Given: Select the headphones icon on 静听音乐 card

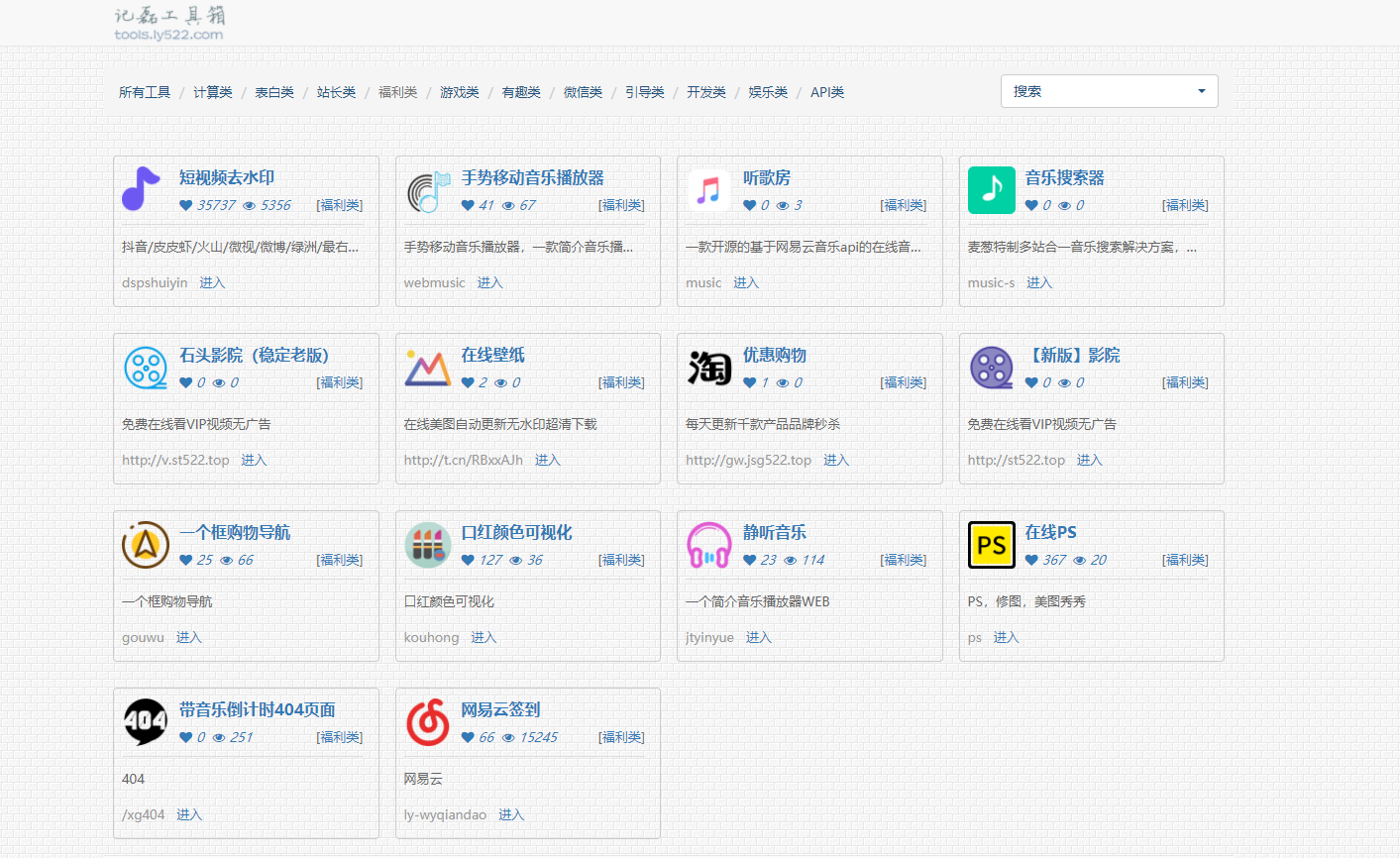Looking at the screenshot, I should (708, 545).
